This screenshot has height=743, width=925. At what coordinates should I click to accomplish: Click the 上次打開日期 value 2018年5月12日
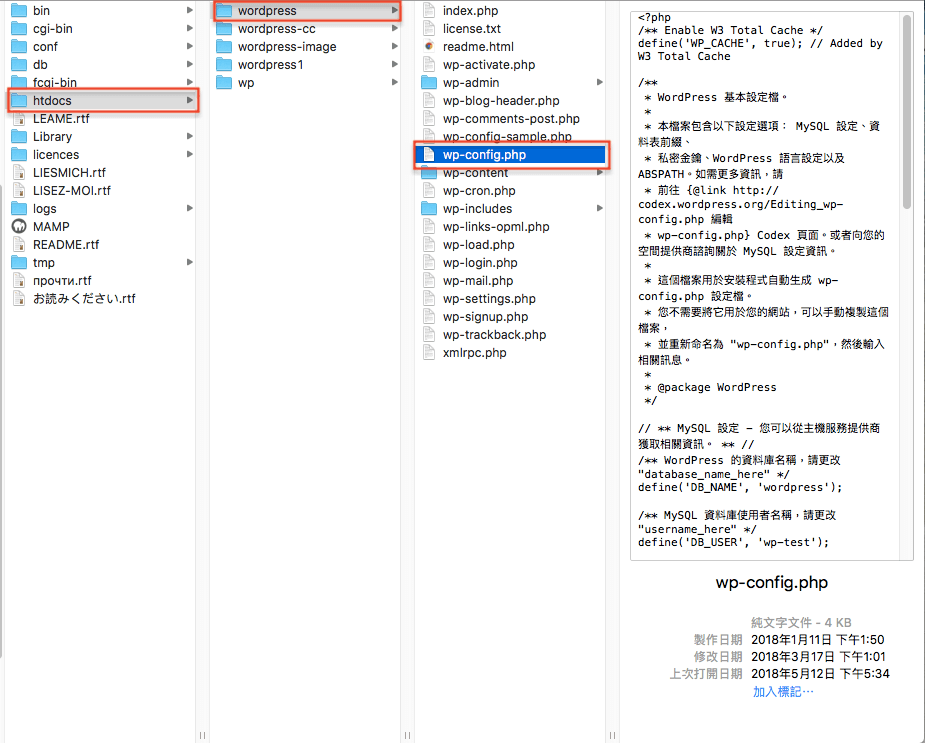point(820,673)
